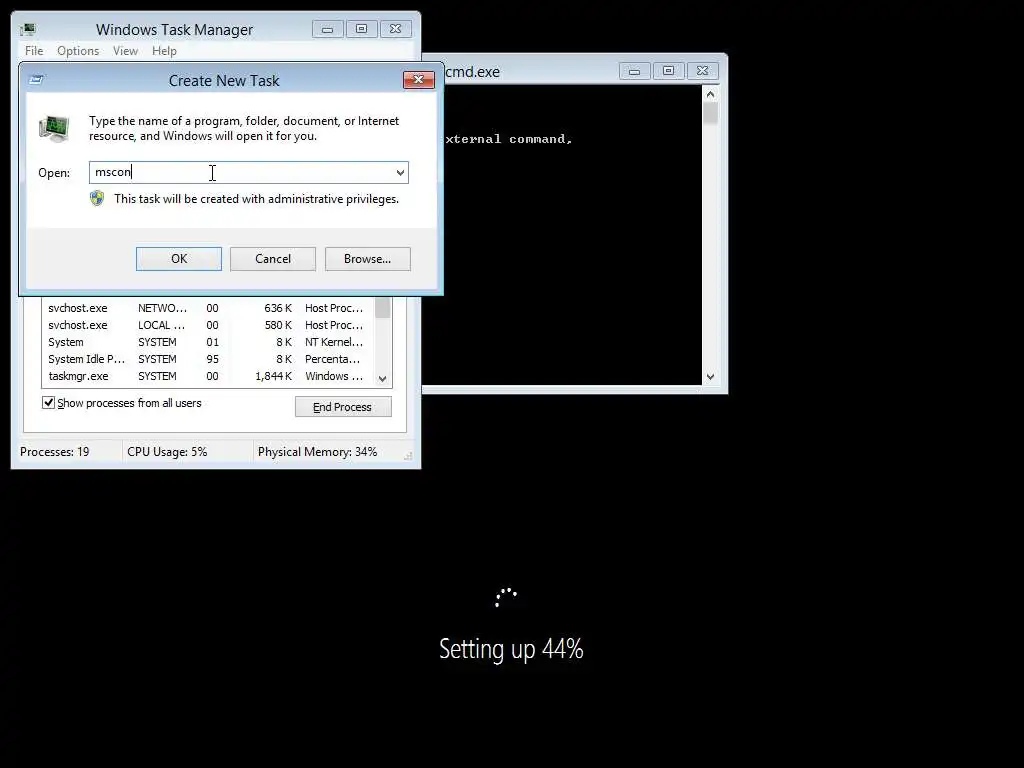Open the Help menu in Task Manager

coord(164,51)
